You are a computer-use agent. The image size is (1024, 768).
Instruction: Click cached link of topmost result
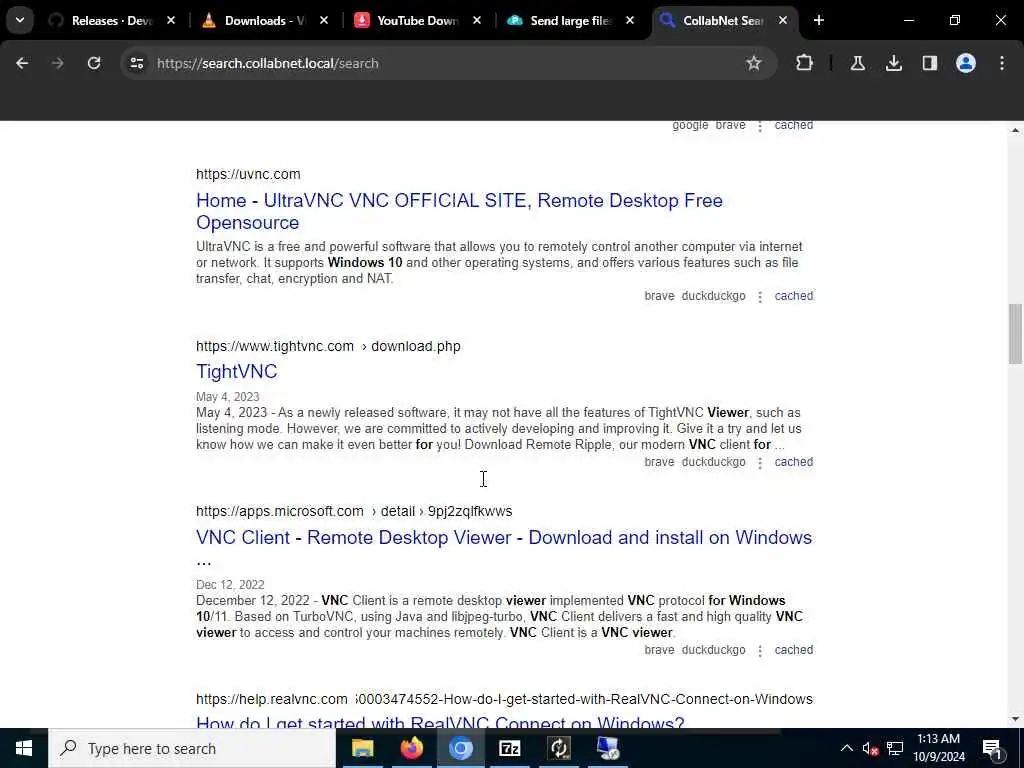click(x=793, y=125)
